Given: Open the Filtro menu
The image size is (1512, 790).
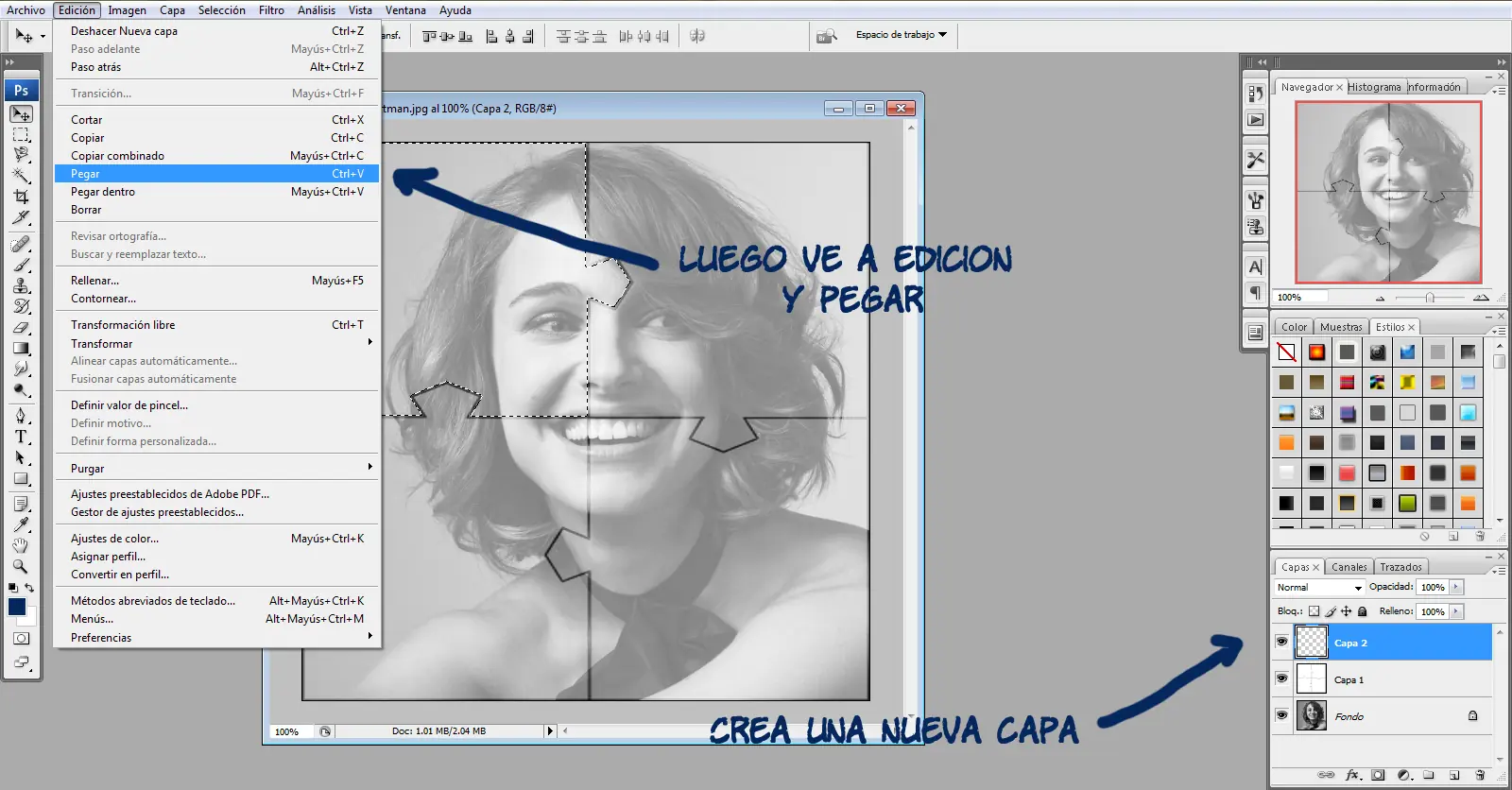Looking at the screenshot, I should [271, 9].
